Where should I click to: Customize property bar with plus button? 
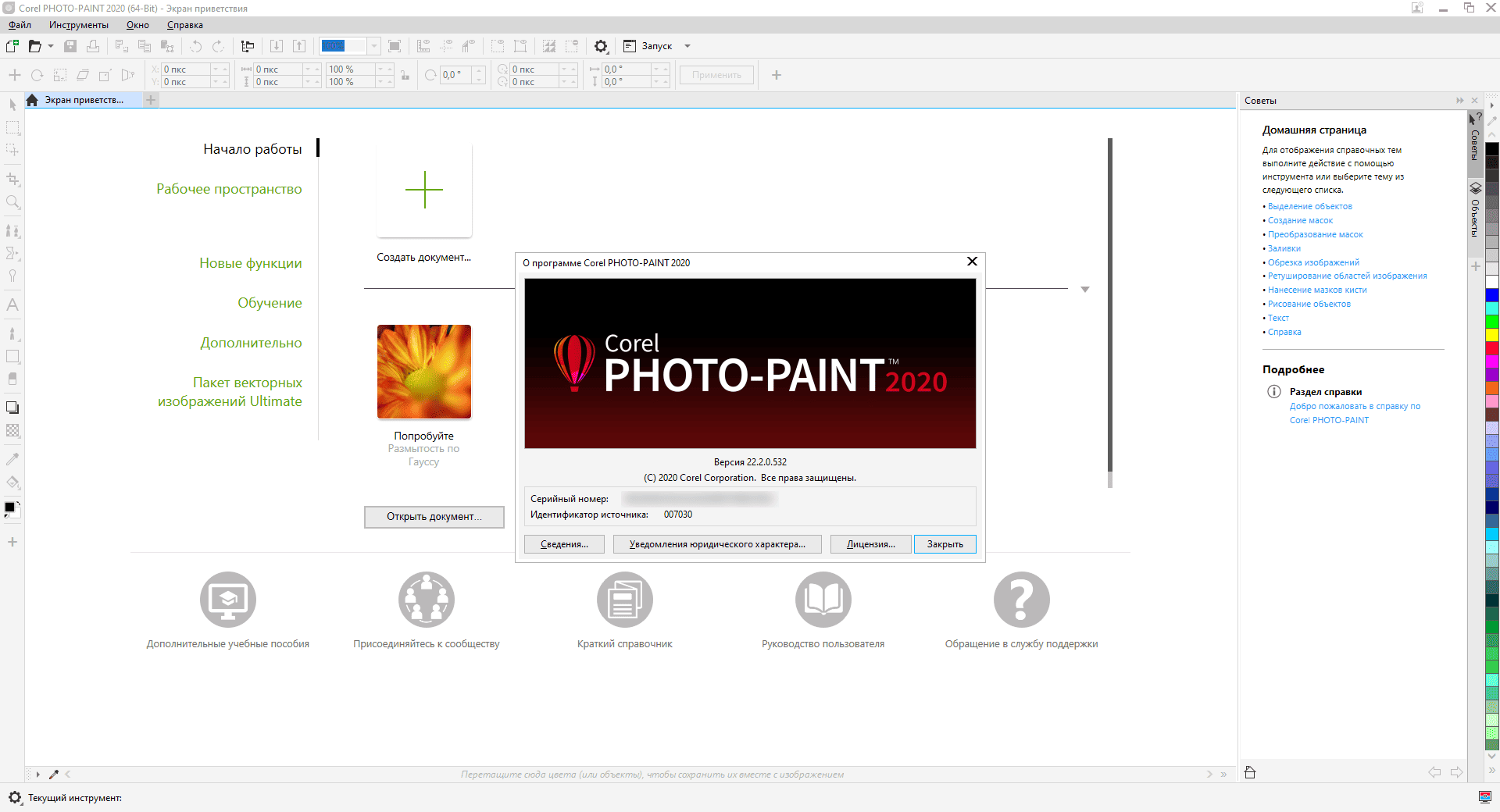tap(777, 75)
